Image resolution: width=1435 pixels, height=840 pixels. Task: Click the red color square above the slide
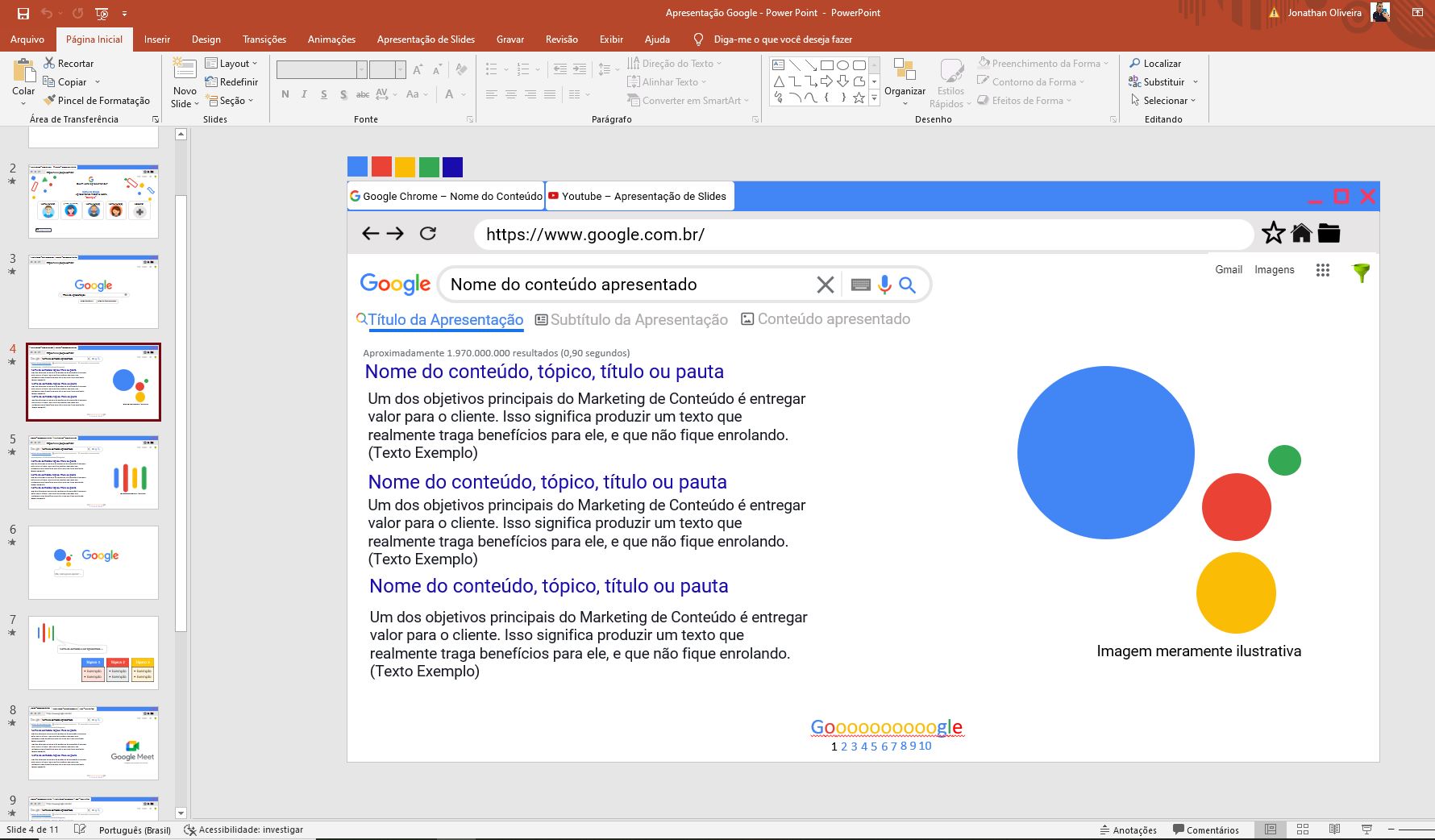381,167
